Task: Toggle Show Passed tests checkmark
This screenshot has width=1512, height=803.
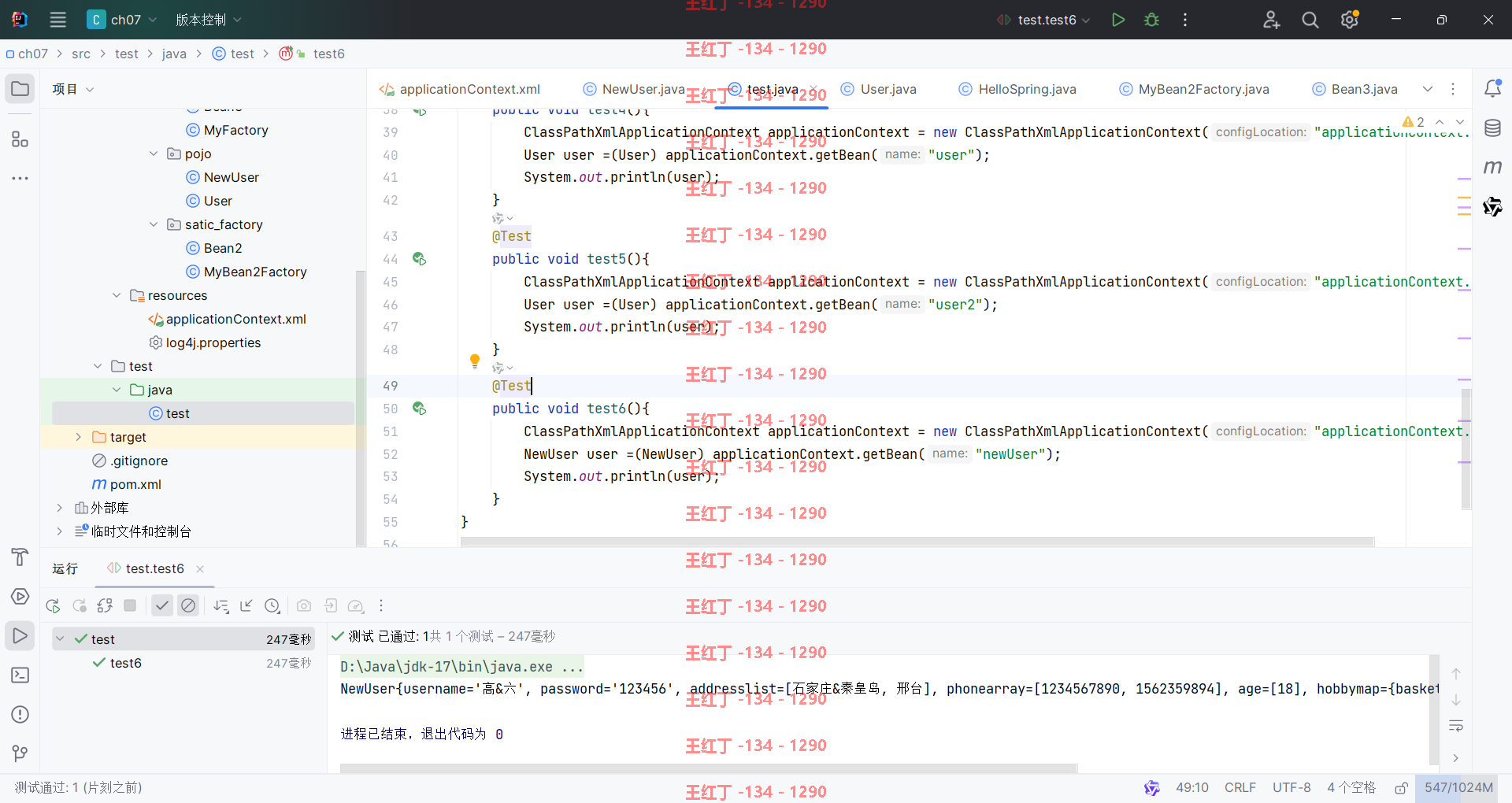Action: pyautogui.click(x=162, y=605)
